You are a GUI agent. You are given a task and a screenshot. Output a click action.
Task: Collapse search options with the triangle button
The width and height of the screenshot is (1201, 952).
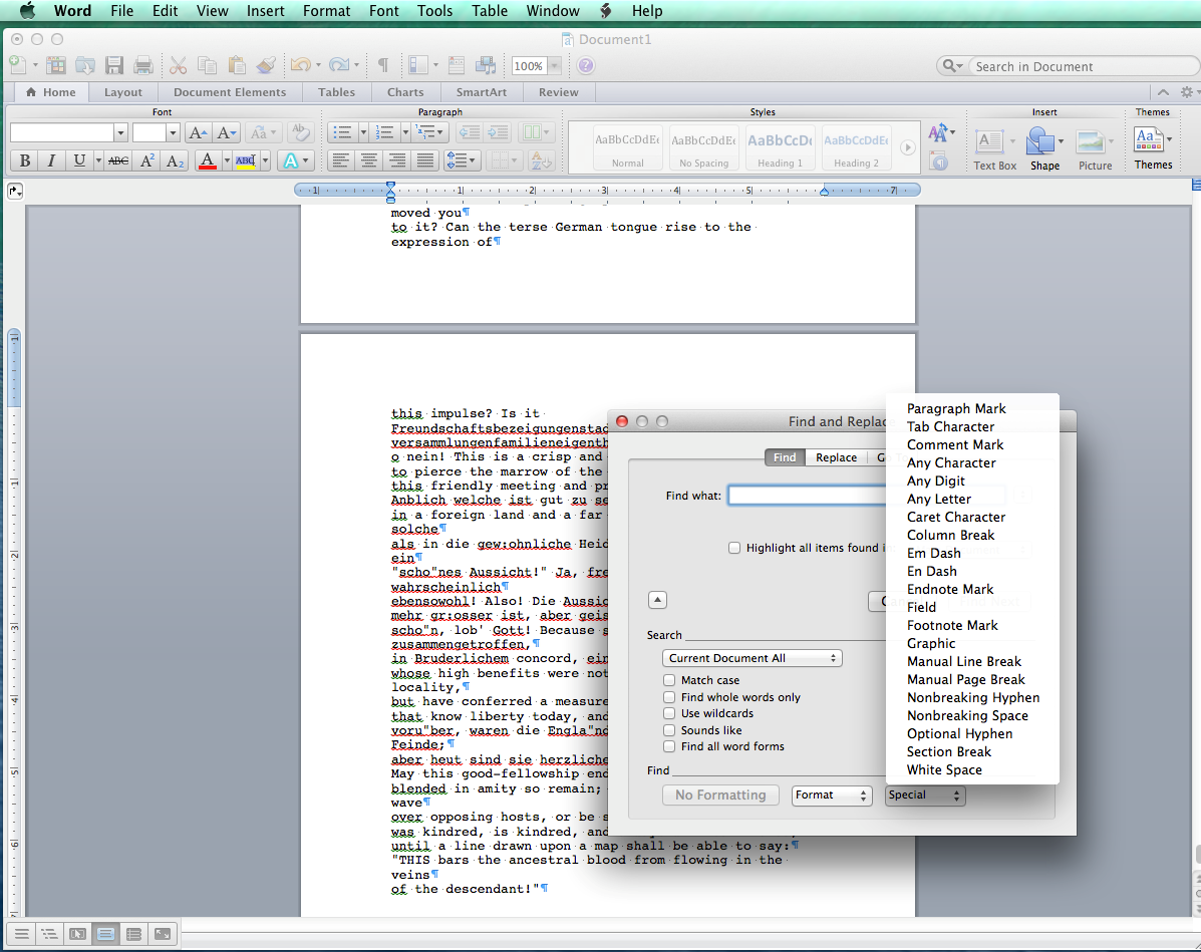click(x=658, y=600)
